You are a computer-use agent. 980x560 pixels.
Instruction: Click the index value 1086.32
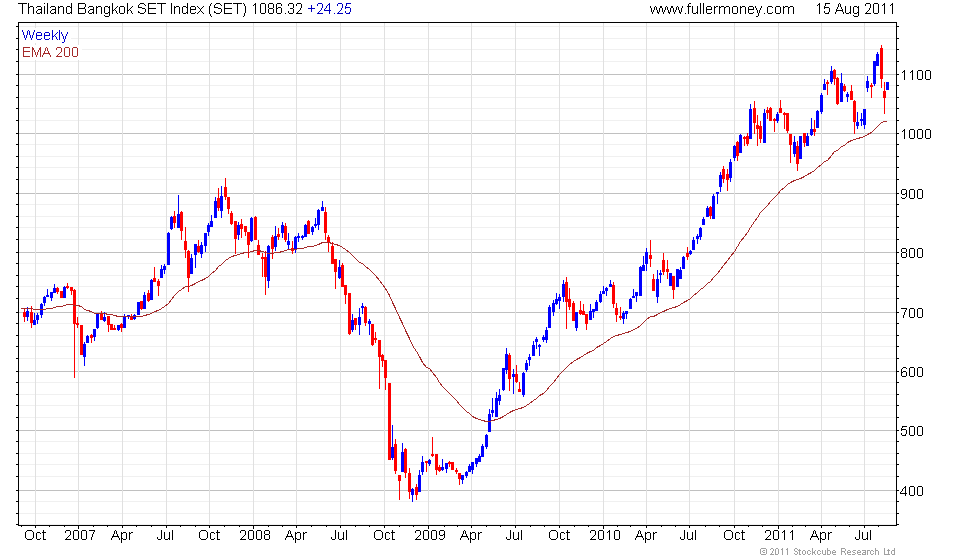click(x=277, y=9)
